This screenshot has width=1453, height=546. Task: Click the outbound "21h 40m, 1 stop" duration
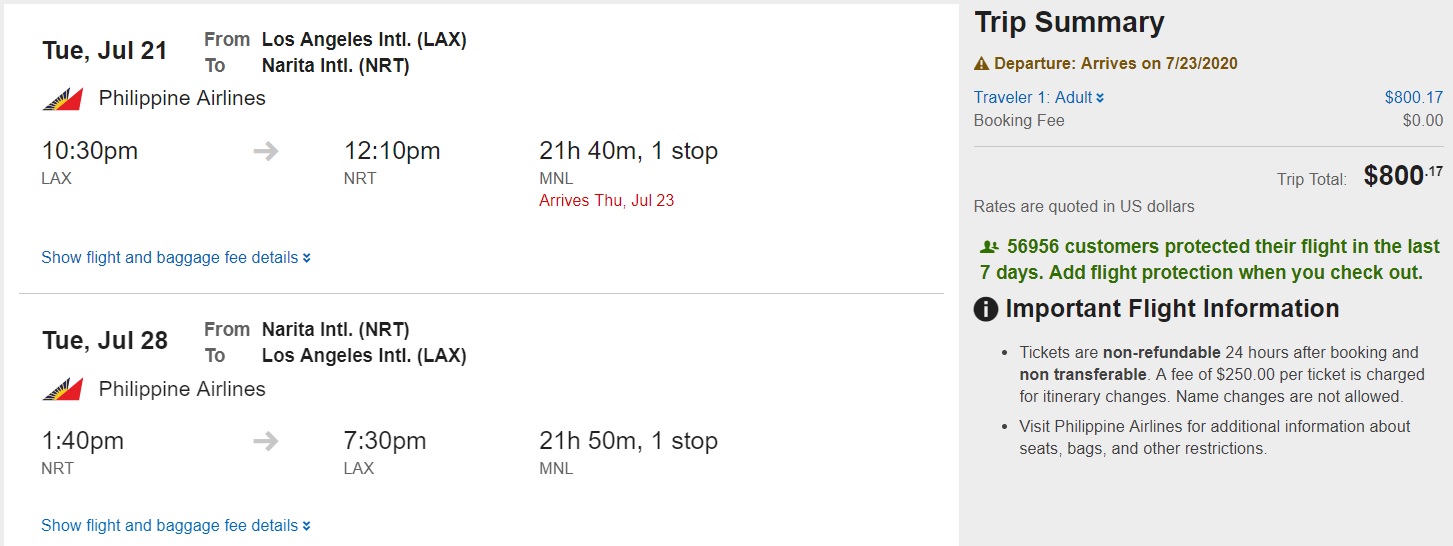[x=628, y=152]
